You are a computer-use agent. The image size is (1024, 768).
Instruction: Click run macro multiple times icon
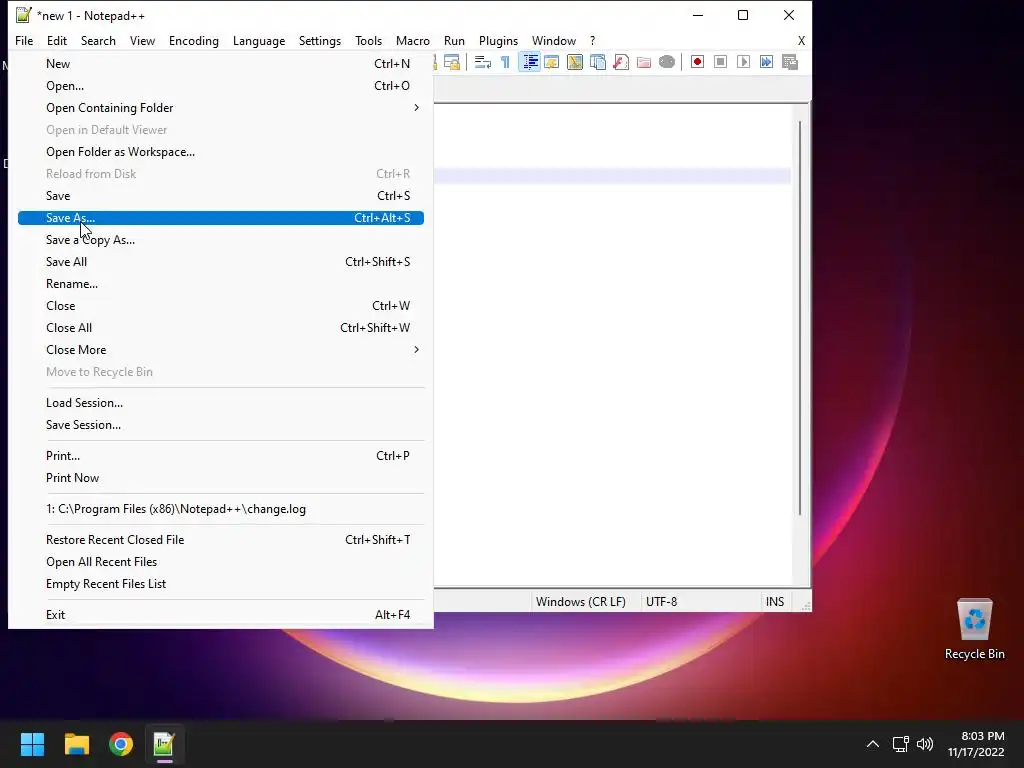pos(766,62)
